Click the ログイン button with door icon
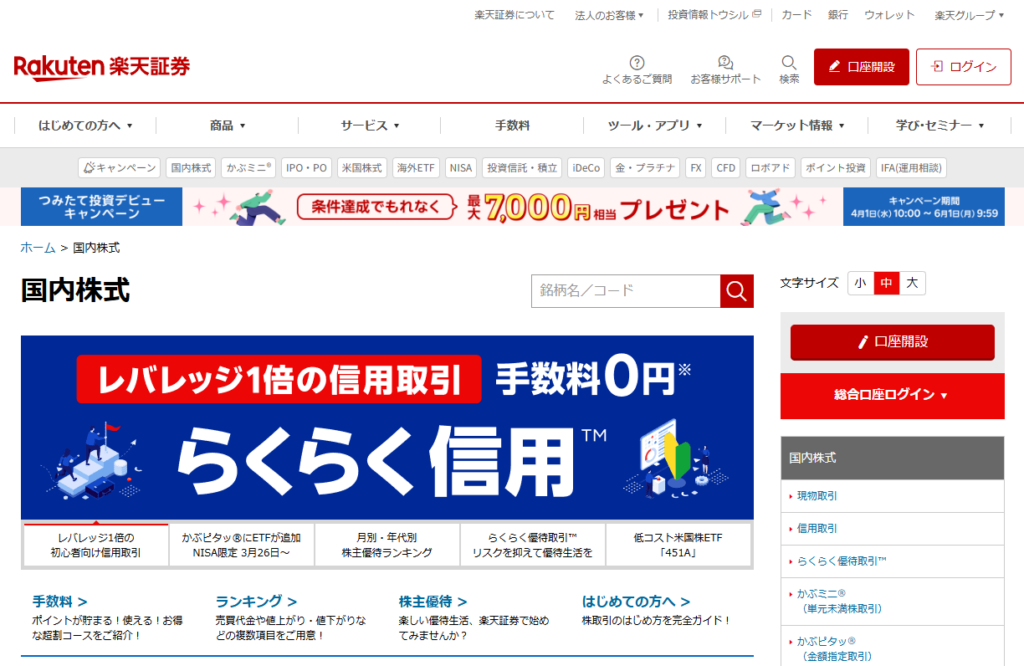This screenshot has width=1024, height=666. [963, 67]
